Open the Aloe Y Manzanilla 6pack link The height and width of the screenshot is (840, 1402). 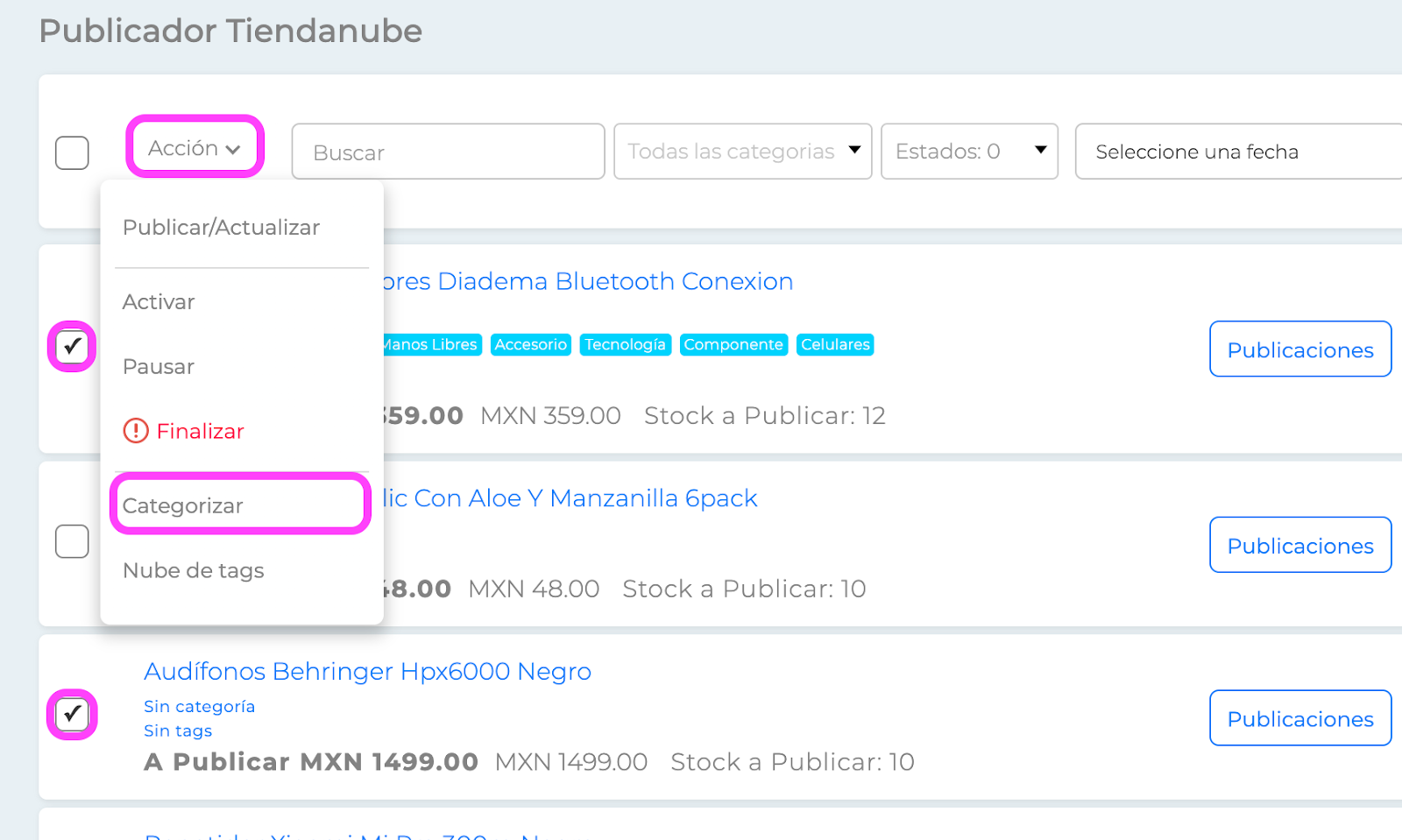point(570,498)
